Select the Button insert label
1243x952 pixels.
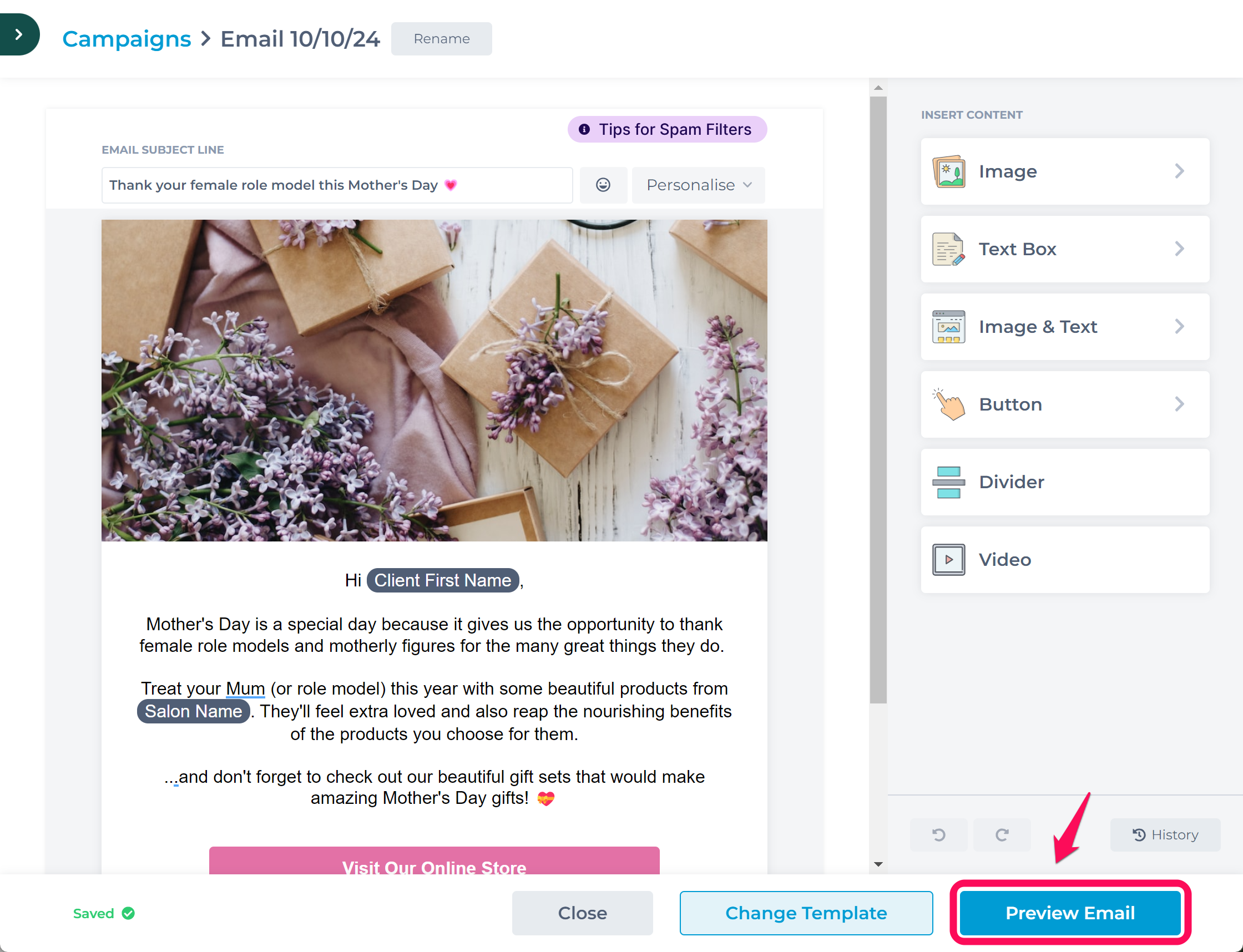(x=1010, y=404)
